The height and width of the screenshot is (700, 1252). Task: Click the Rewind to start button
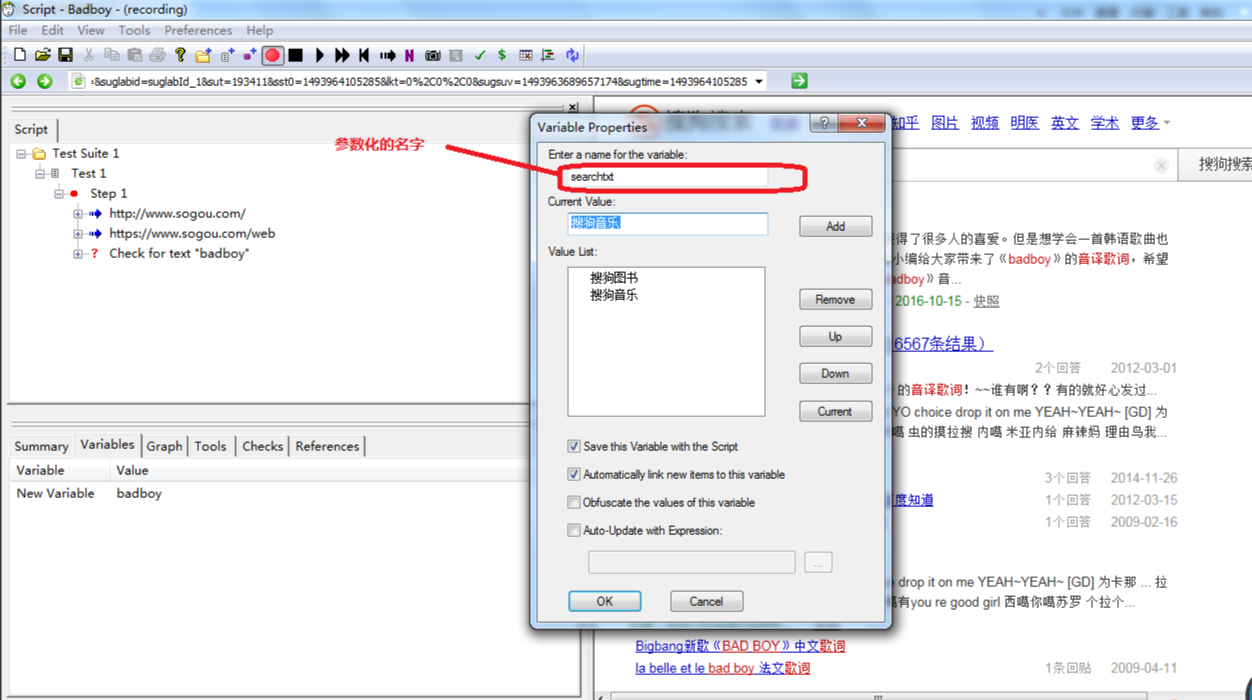[364, 55]
